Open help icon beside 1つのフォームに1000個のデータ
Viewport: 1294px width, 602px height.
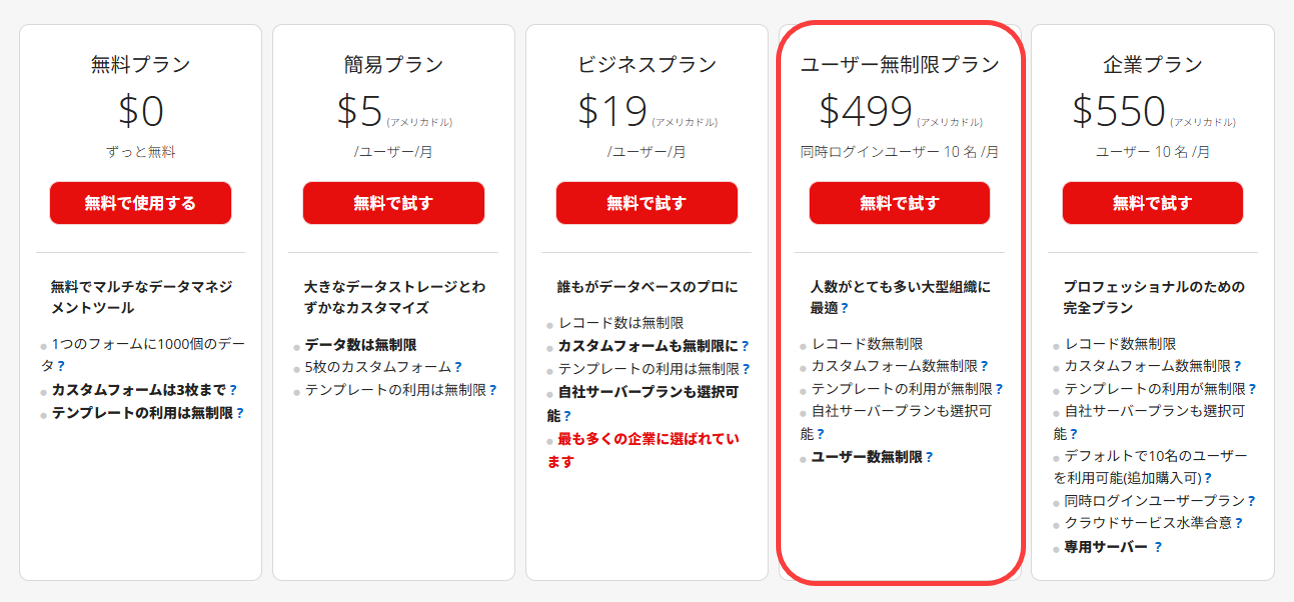point(61,366)
